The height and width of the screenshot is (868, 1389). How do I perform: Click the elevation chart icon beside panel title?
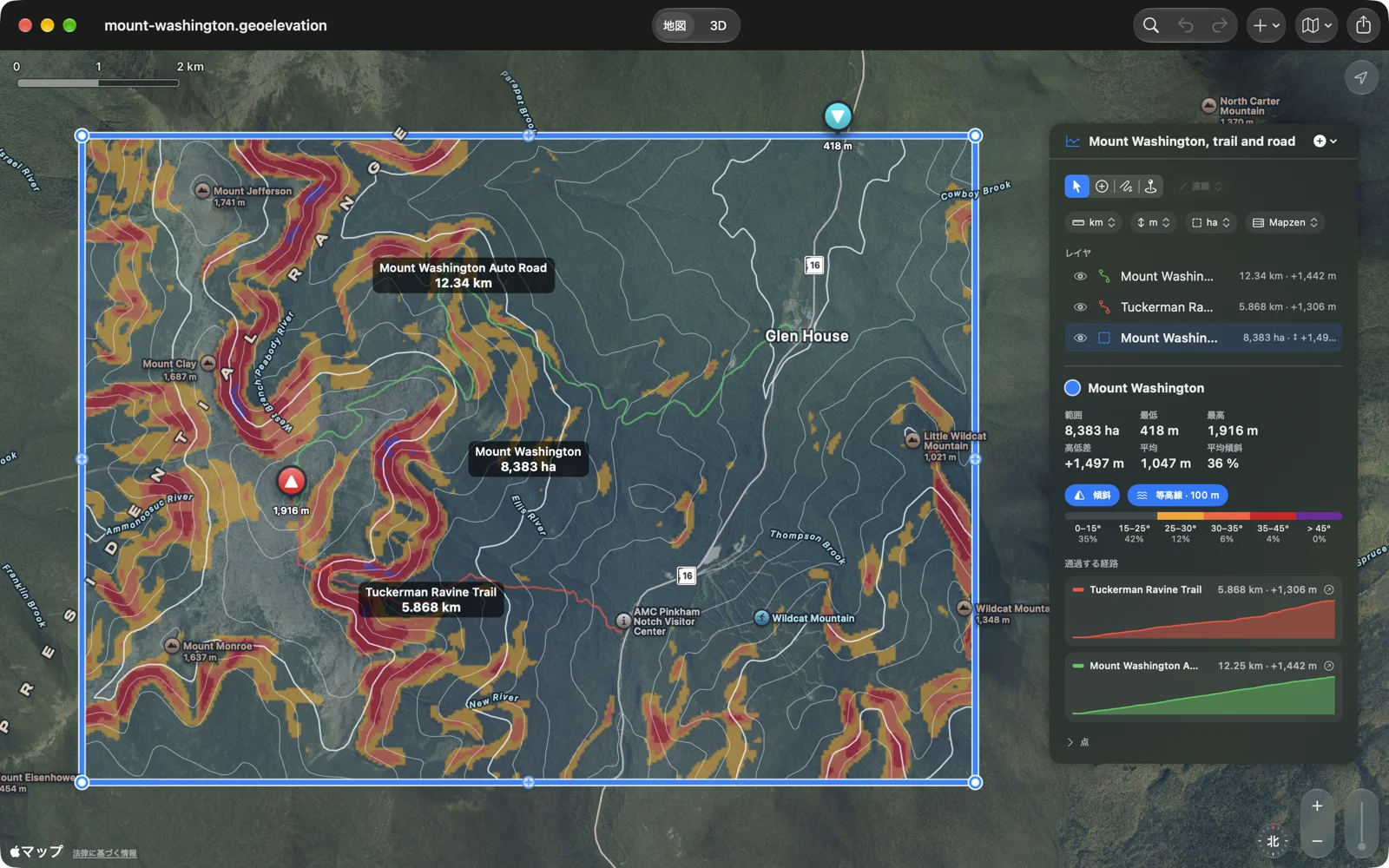tap(1073, 141)
